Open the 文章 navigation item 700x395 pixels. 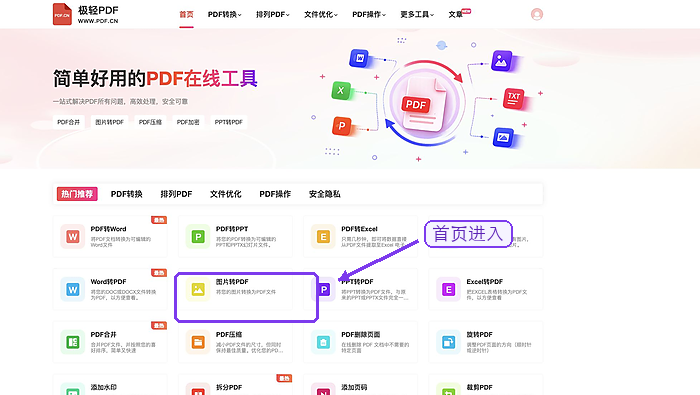pos(456,14)
